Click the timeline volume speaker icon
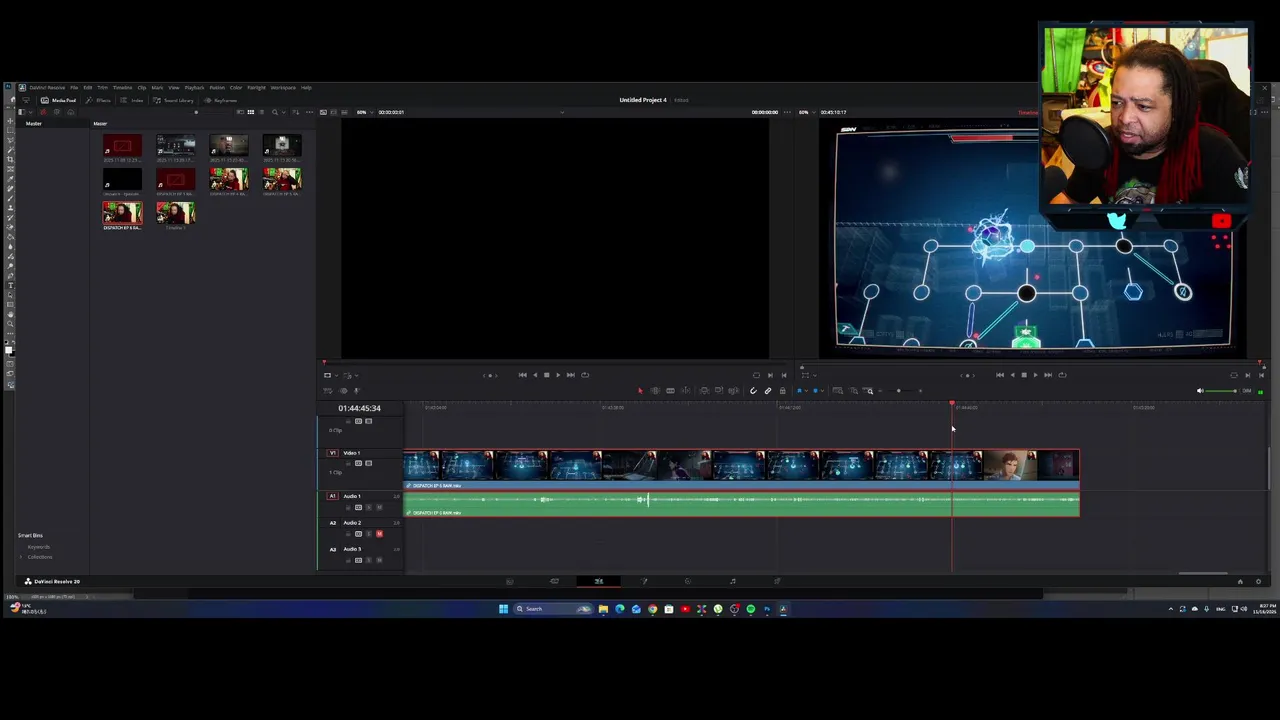The height and width of the screenshot is (720, 1280). coord(1200,391)
